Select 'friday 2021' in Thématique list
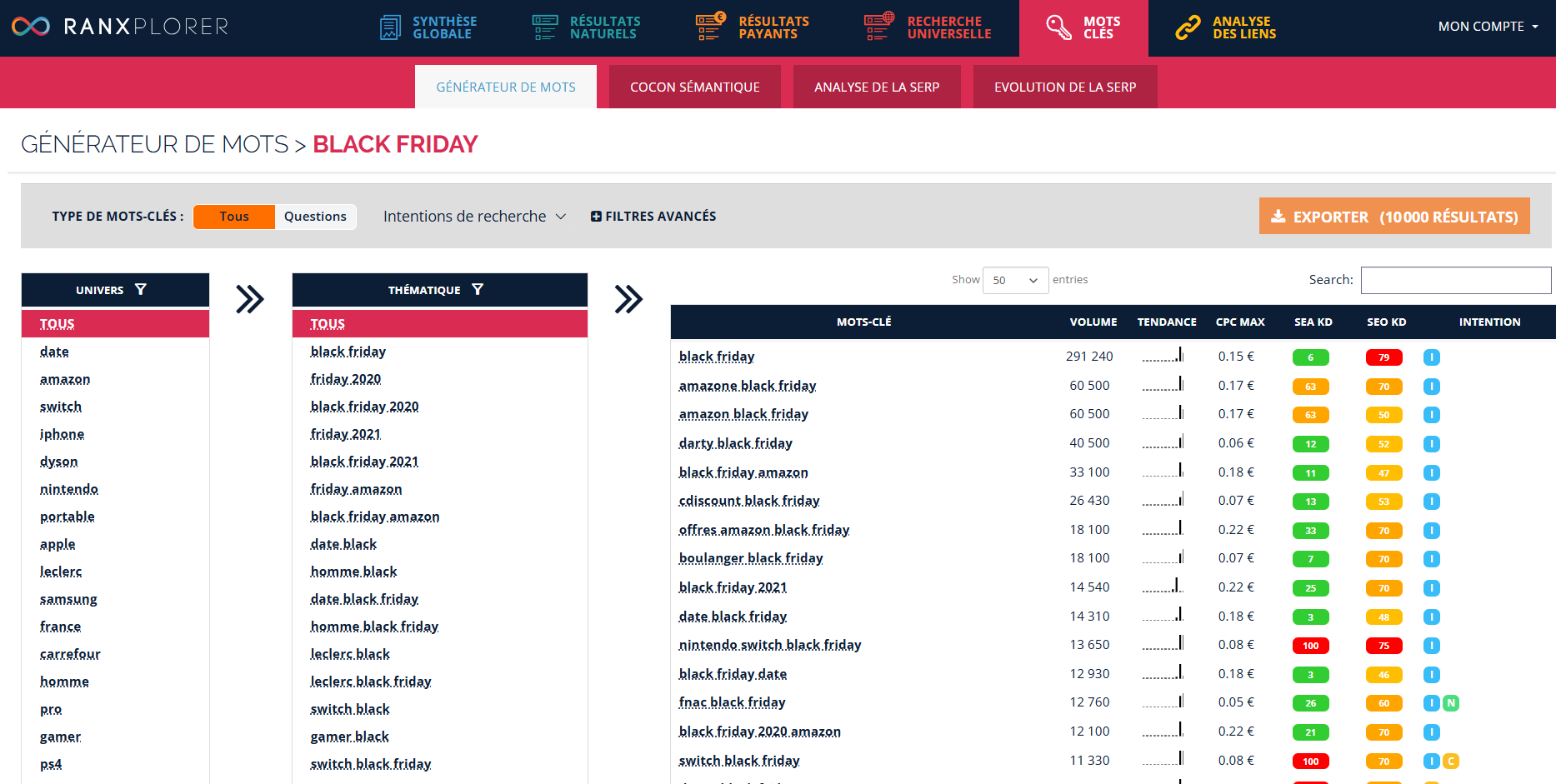The width and height of the screenshot is (1556, 784). click(346, 434)
